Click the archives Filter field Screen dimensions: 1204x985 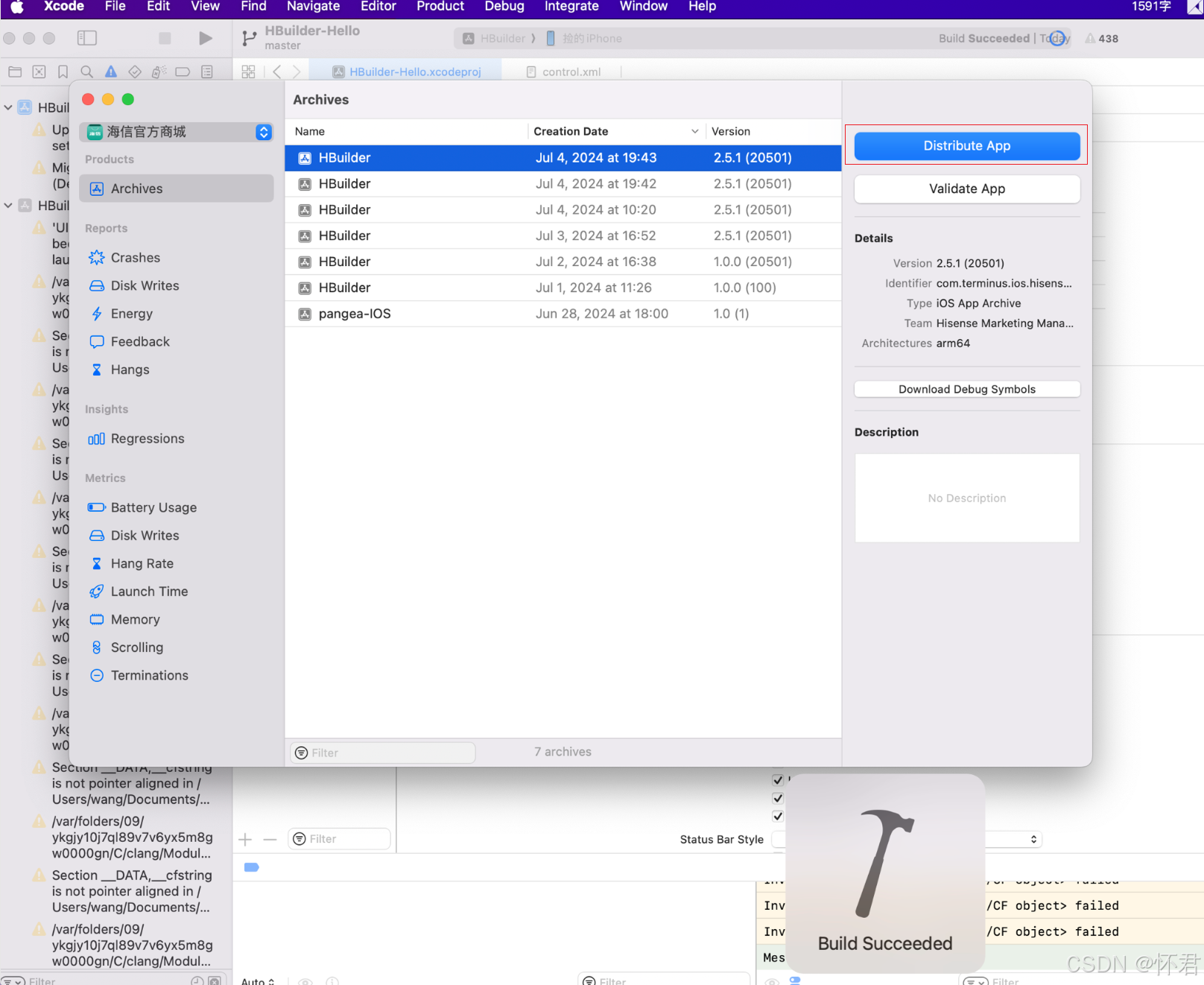point(383,753)
